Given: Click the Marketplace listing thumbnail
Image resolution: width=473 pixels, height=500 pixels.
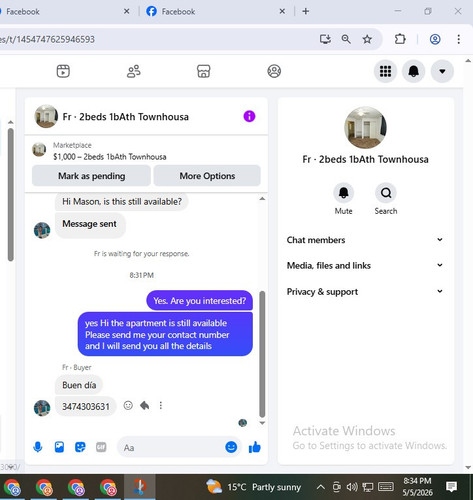Looking at the screenshot, I should click(39, 149).
